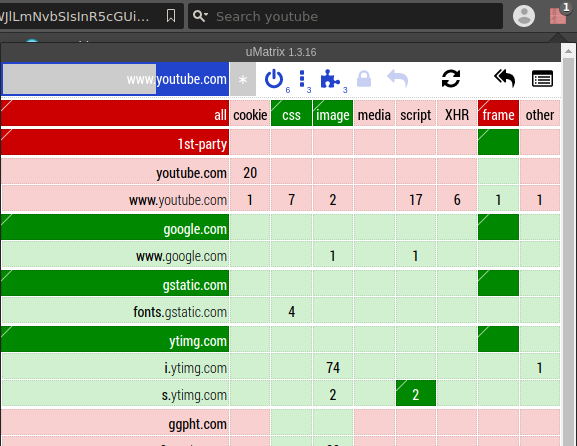Toggle the uMatrix power button for matrix filtering
This screenshot has width=577, height=446.
(x=274, y=79)
